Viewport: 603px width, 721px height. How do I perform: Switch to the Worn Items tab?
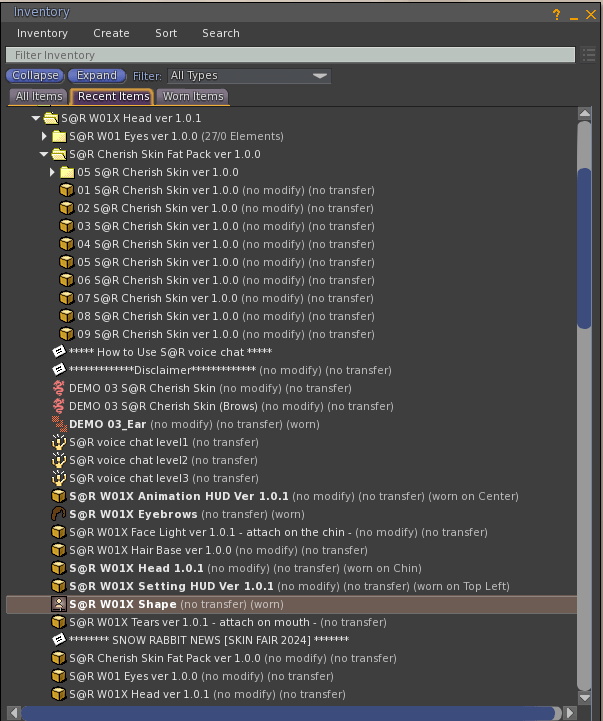click(x=193, y=97)
